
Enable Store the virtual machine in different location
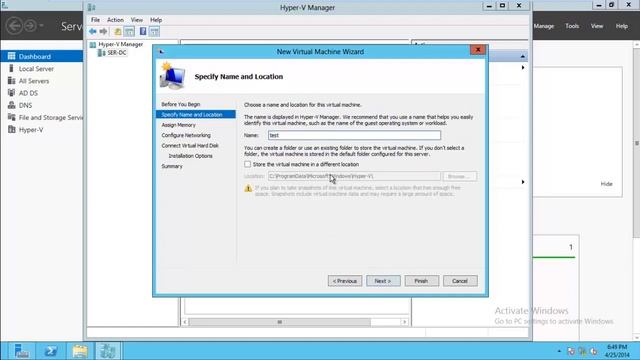coord(247,164)
